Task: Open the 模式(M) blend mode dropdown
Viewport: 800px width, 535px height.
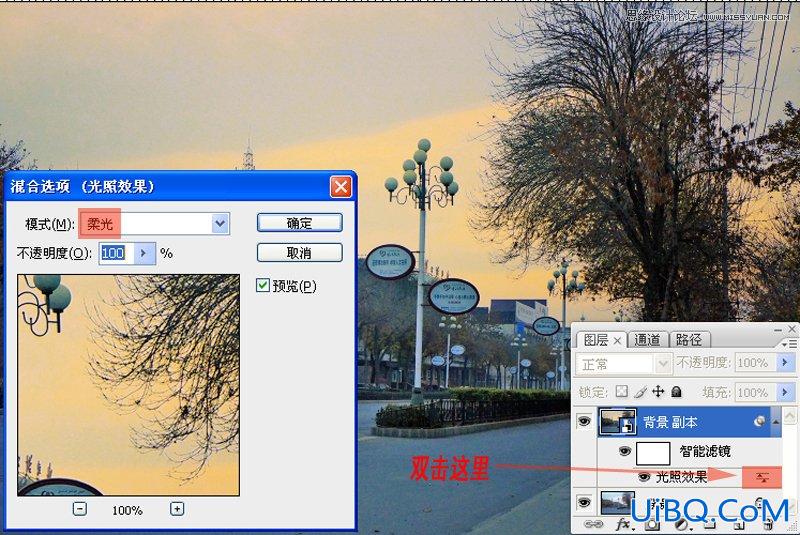Action: click(220, 223)
